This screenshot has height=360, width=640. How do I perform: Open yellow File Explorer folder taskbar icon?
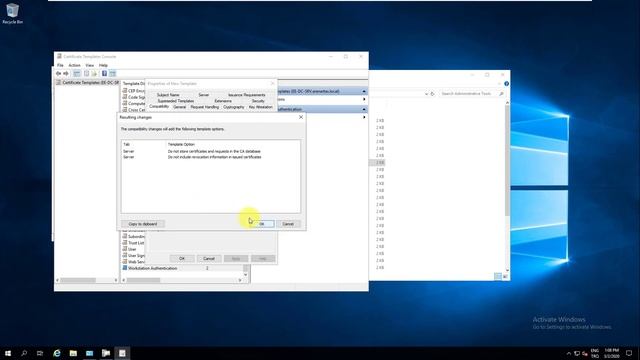click(73, 353)
